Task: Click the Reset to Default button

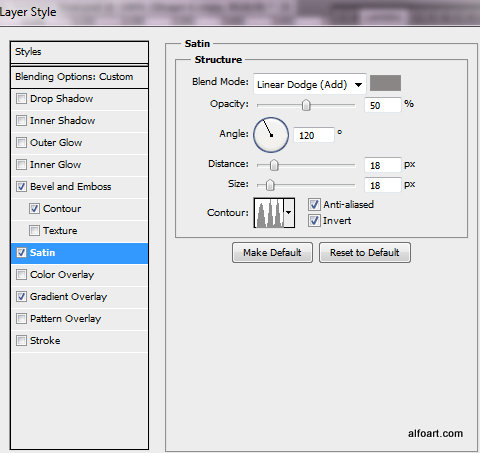Action: [365, 253]
